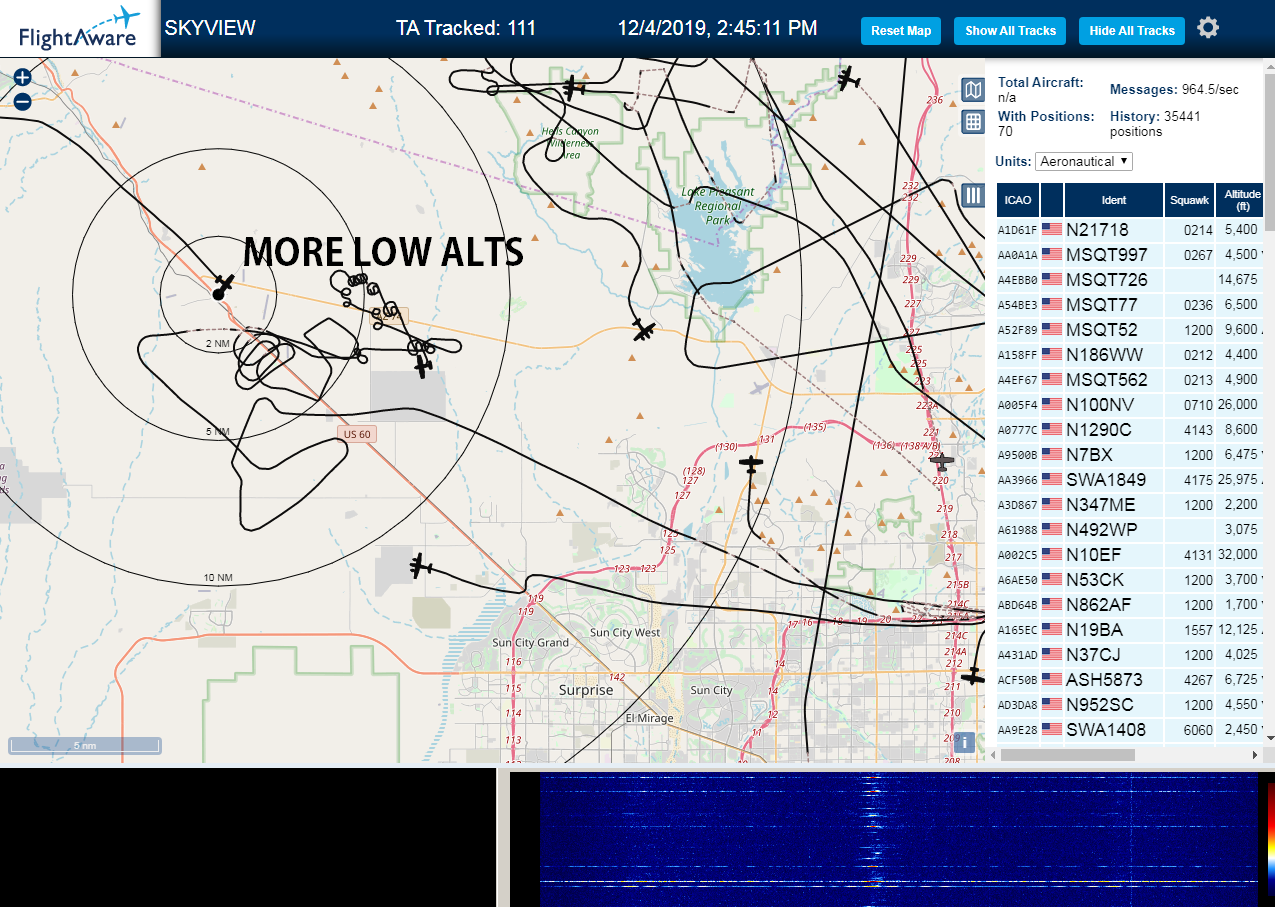This screenshot has width=1275, height=907.
Task: Sort table by ICAO column
Action: (x=1018, y=200)
